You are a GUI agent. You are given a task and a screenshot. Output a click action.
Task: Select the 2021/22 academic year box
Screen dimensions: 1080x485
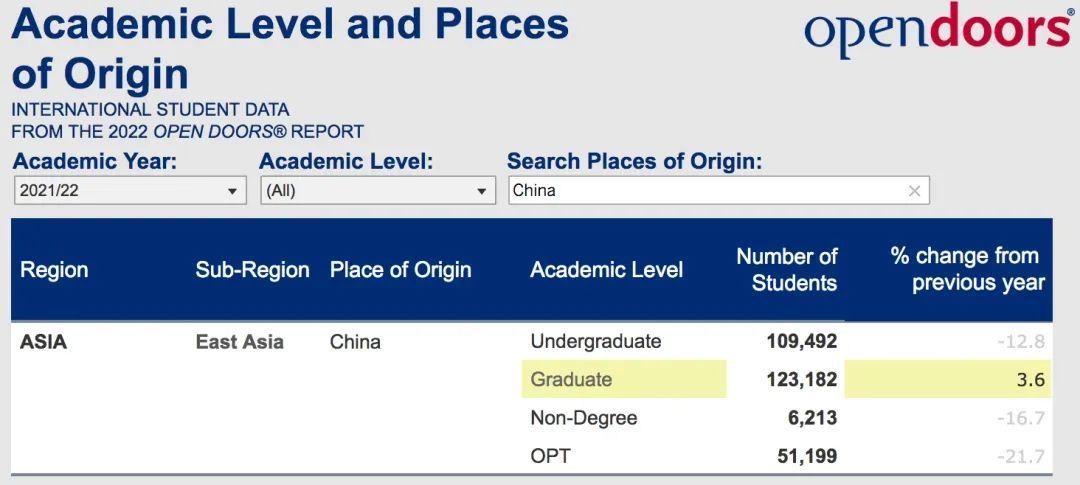click(x=130, y=191)
